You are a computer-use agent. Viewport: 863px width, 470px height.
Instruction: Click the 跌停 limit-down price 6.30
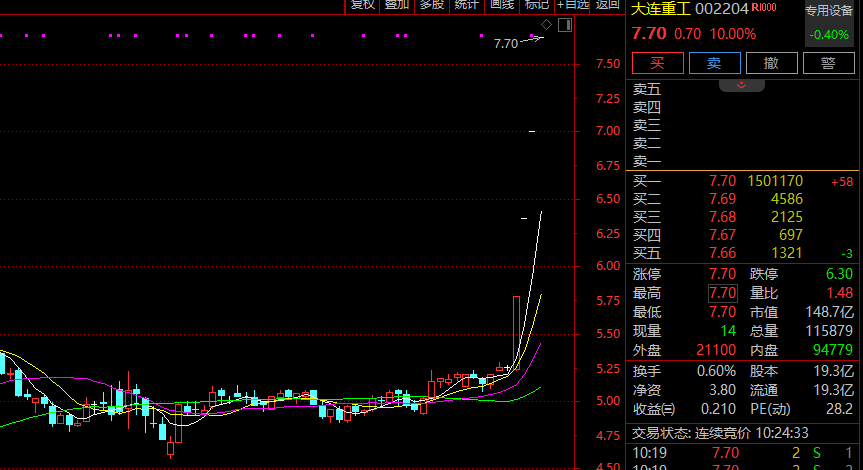[x=839, y=274]
